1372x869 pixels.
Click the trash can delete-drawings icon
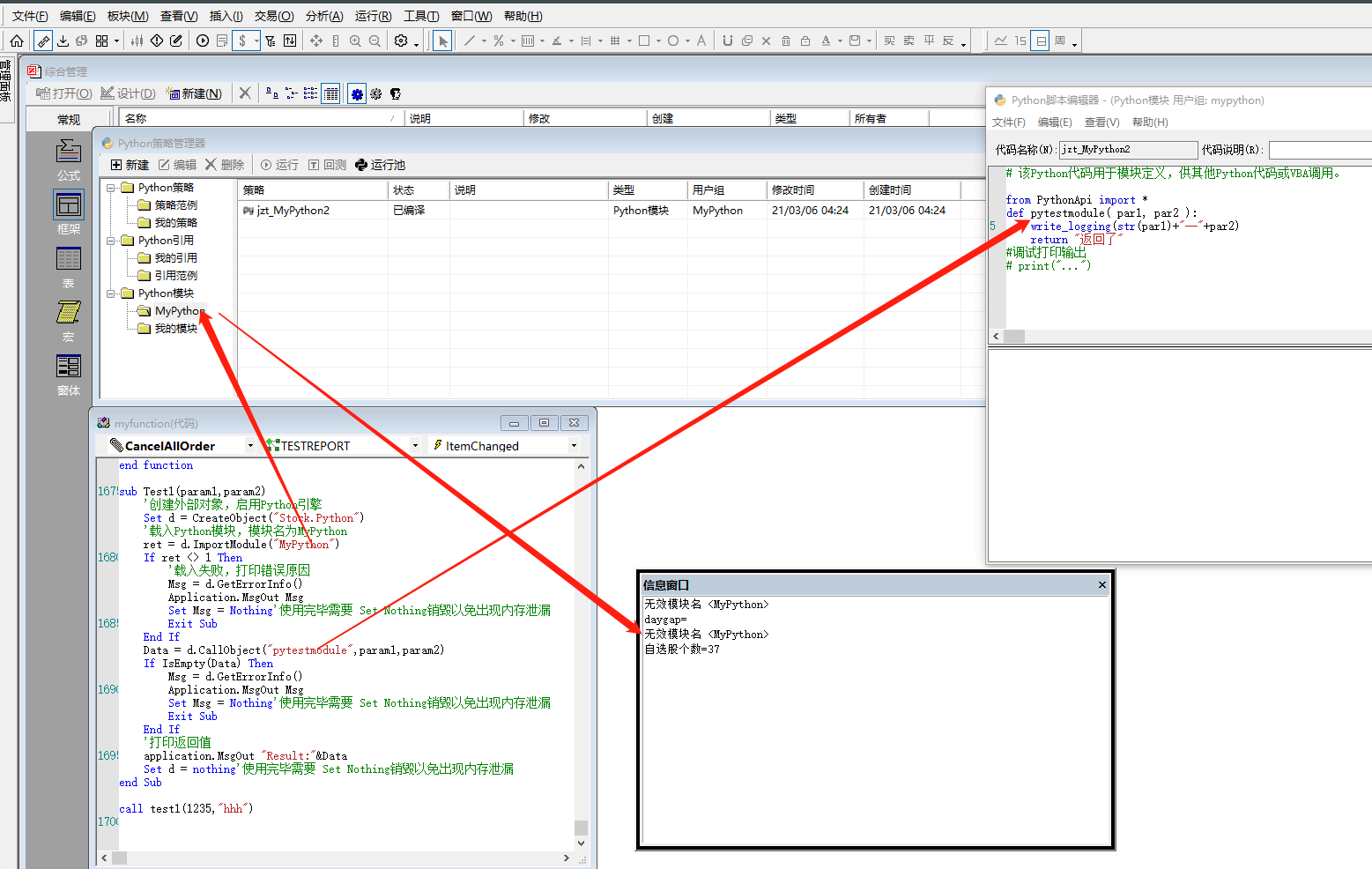coord(786,41)
